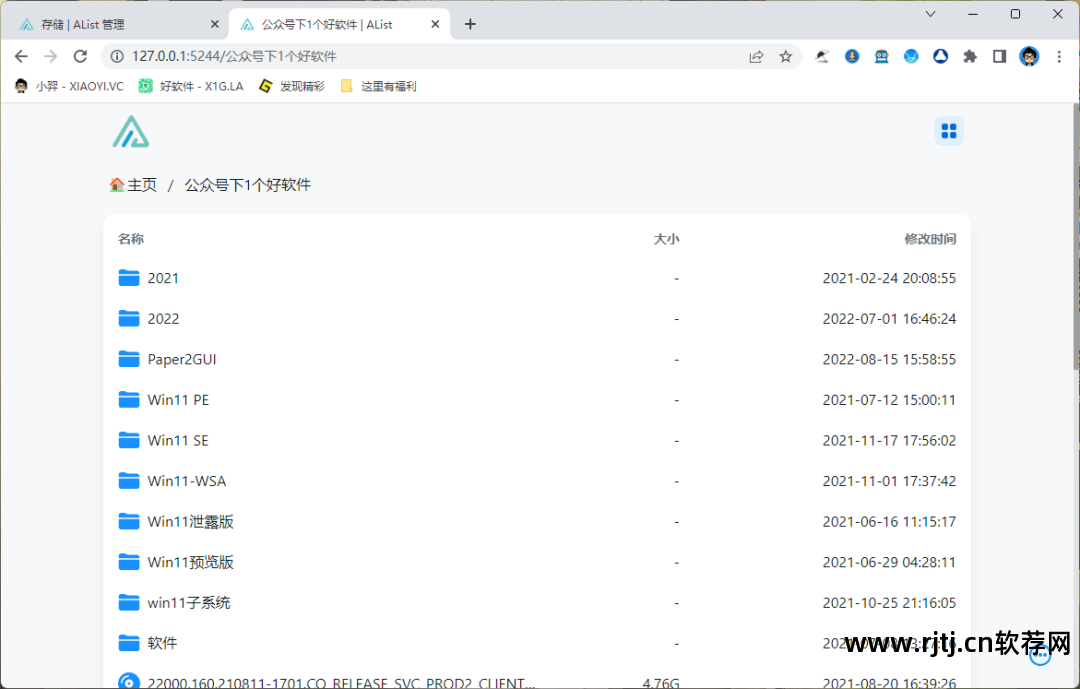
Task: Click the umbrella extension icon
Action: click(823, 57)
